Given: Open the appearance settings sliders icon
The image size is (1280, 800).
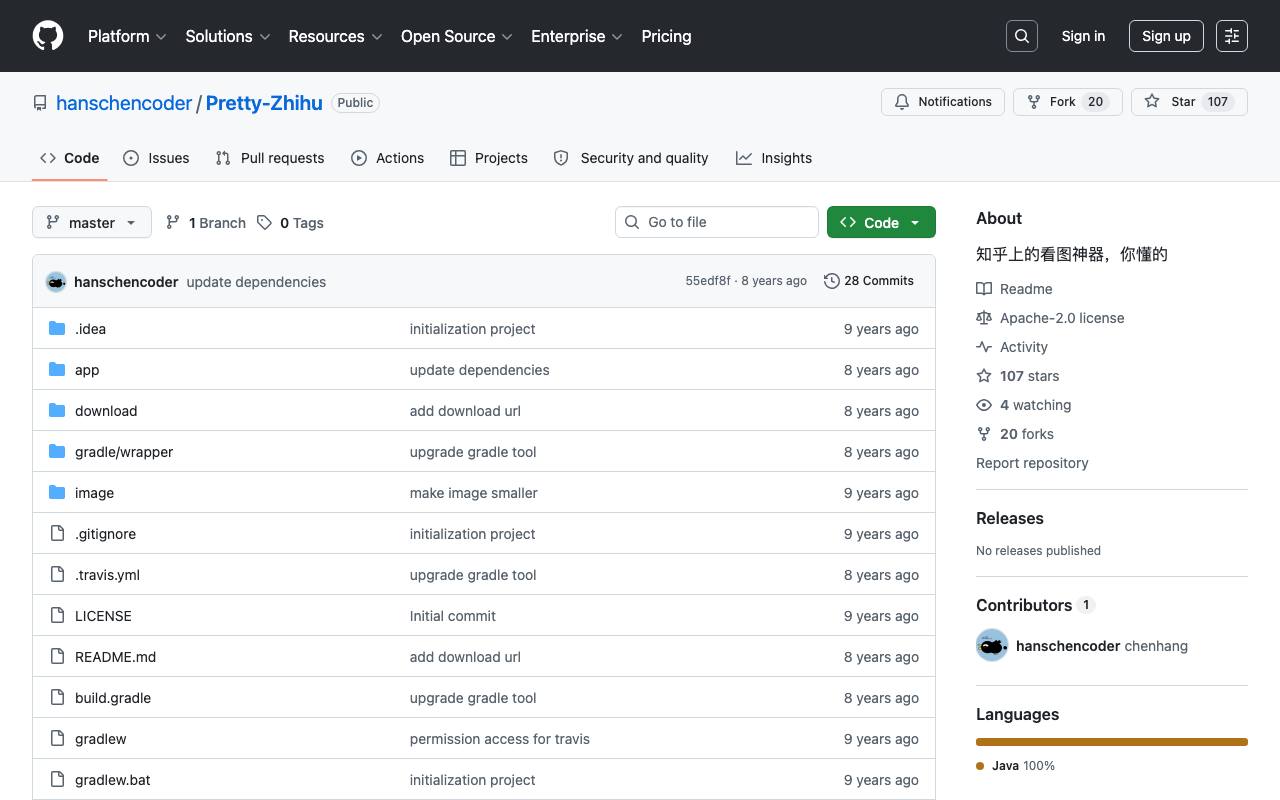Looking at the screenshot, I should coord(1232,36).
